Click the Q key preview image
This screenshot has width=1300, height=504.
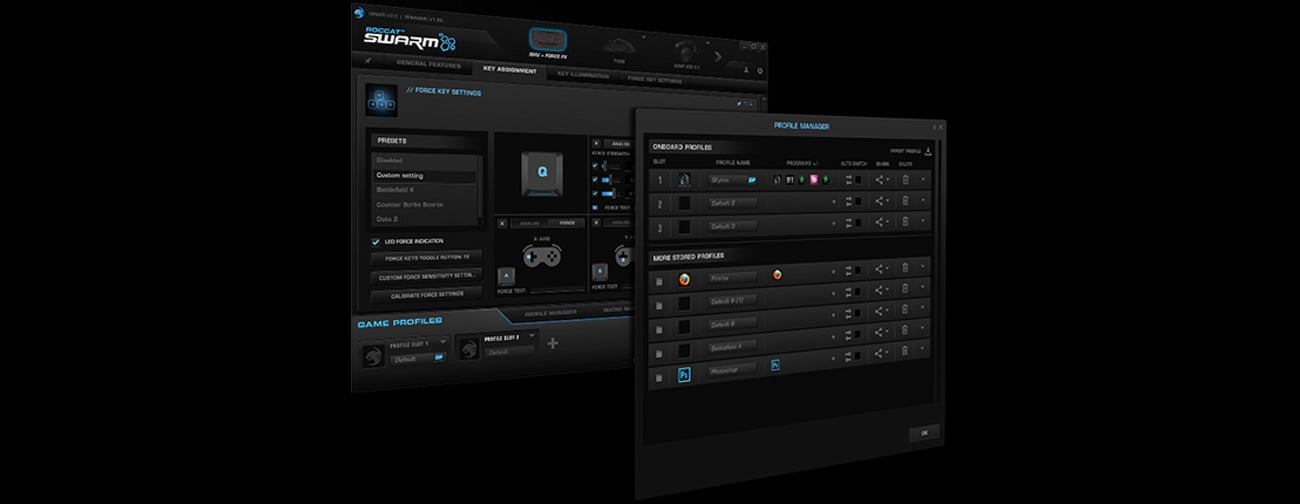tap(541, 173)
